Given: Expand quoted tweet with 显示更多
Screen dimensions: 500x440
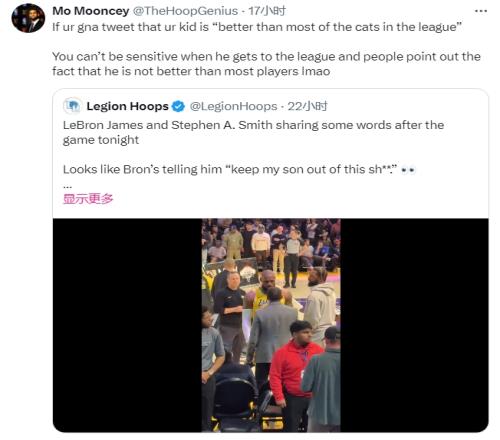Looking at the screenshot, I should (x=88, y=199).
